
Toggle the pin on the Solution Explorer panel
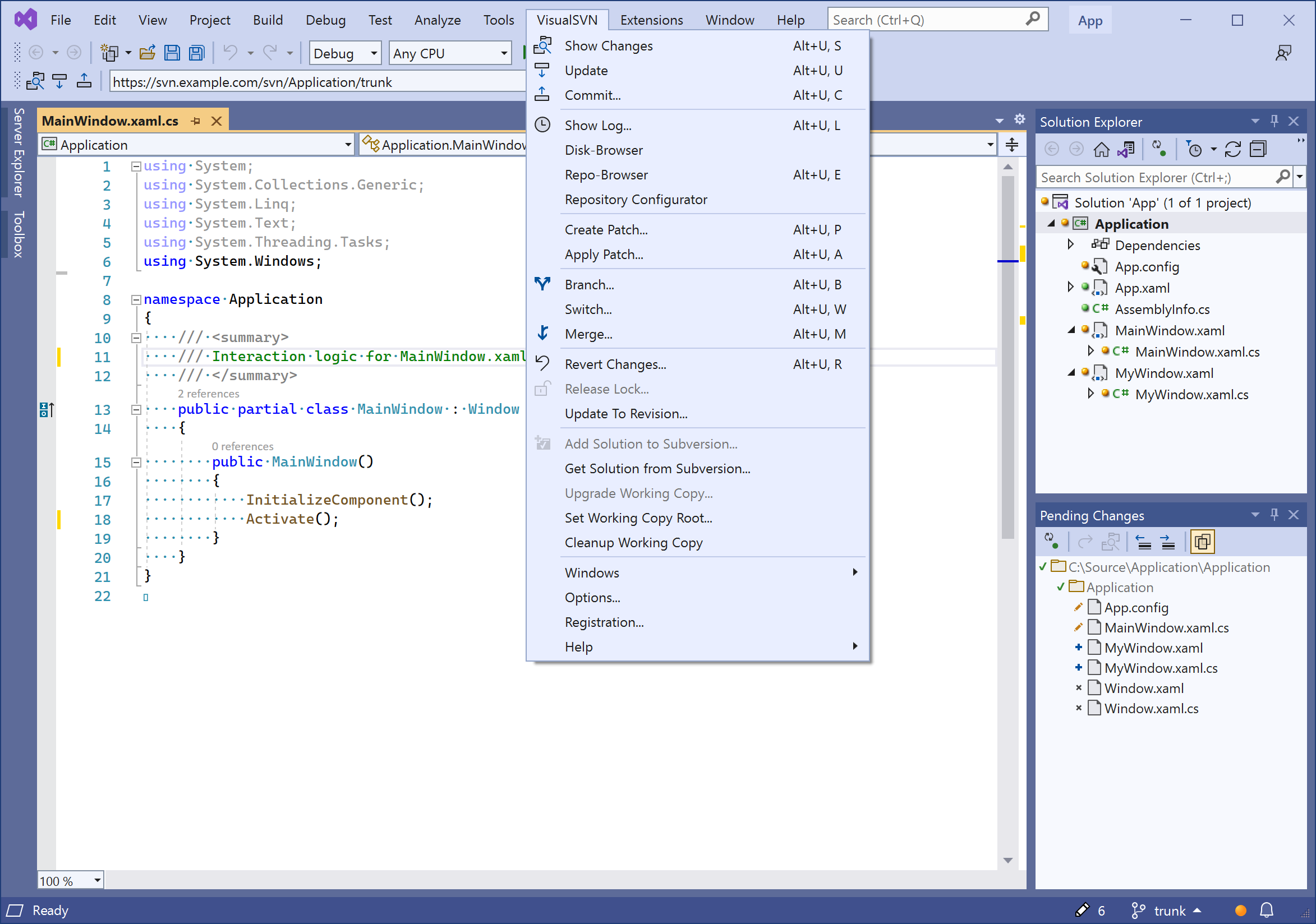click(x=1274, y=121)
